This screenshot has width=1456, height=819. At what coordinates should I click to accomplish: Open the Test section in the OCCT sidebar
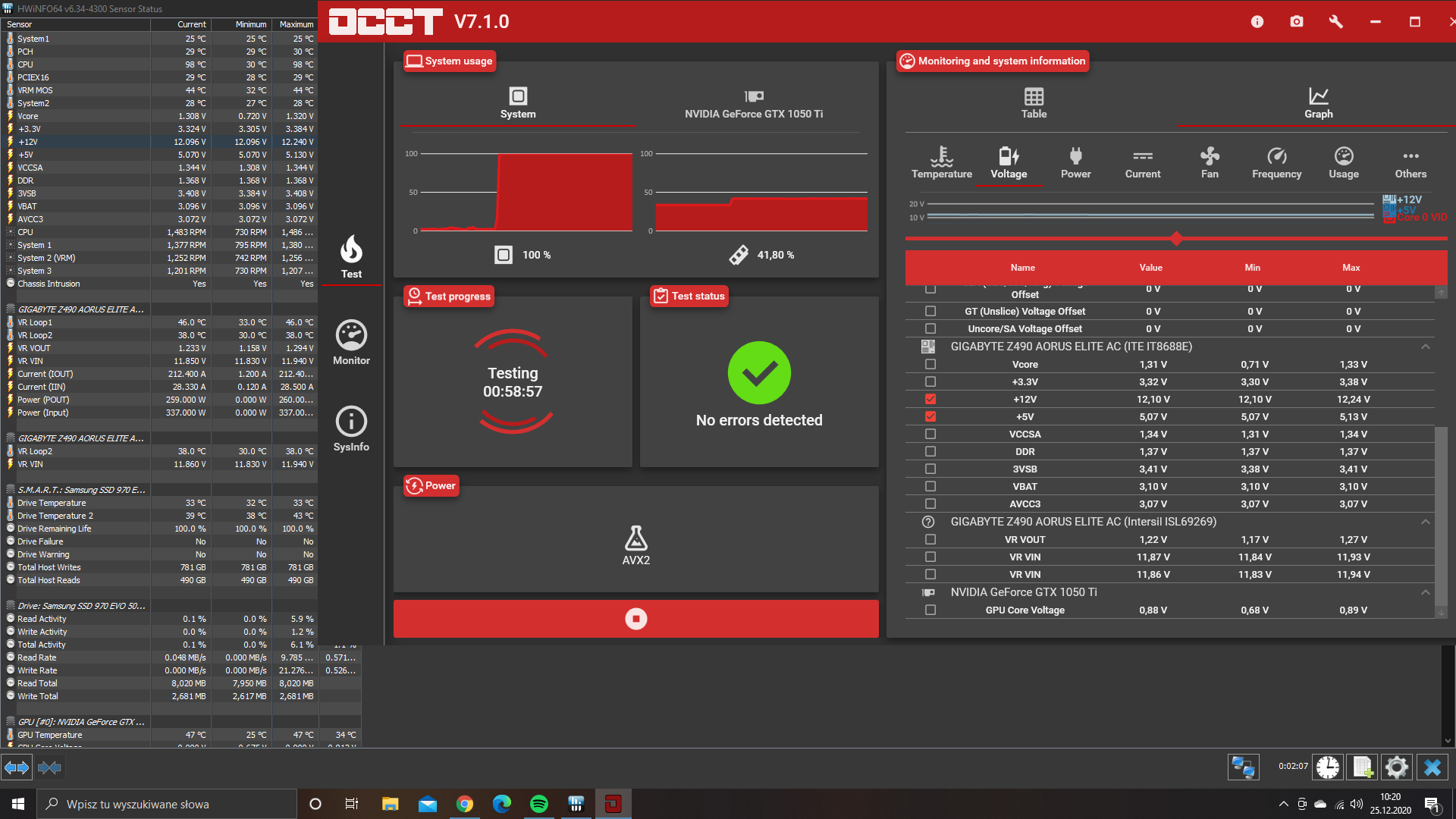(351, 257)
